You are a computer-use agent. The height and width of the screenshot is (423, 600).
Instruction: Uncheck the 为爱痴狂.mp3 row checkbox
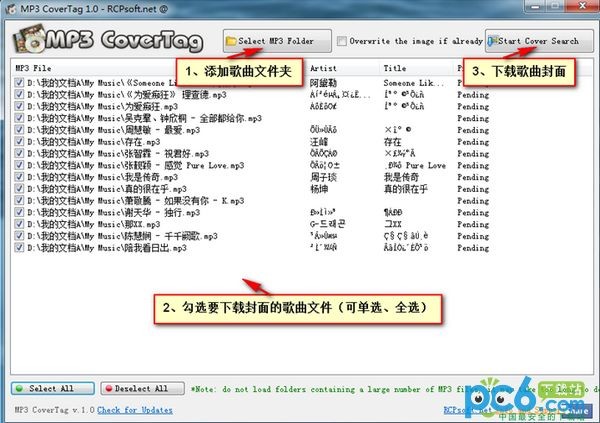tap(19, 106)
